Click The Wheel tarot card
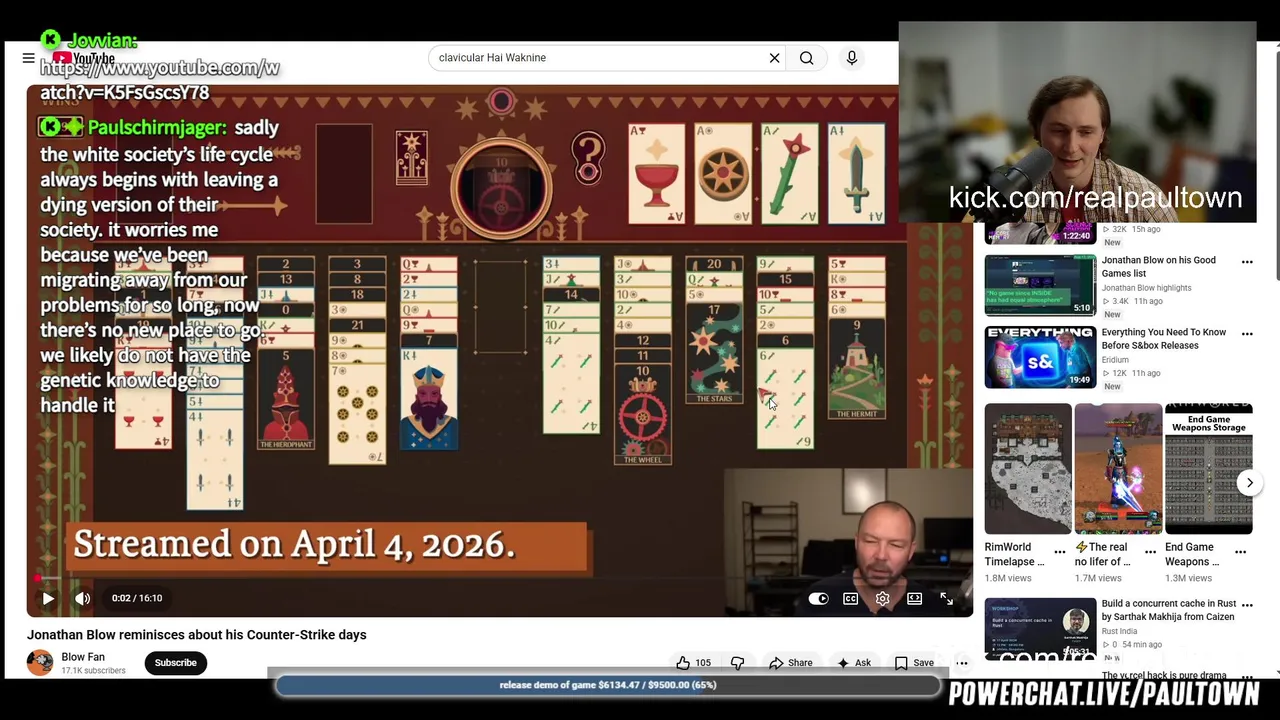Image resolution: width=1280 pixels, height=720 pixels. [x=643, y=414]
